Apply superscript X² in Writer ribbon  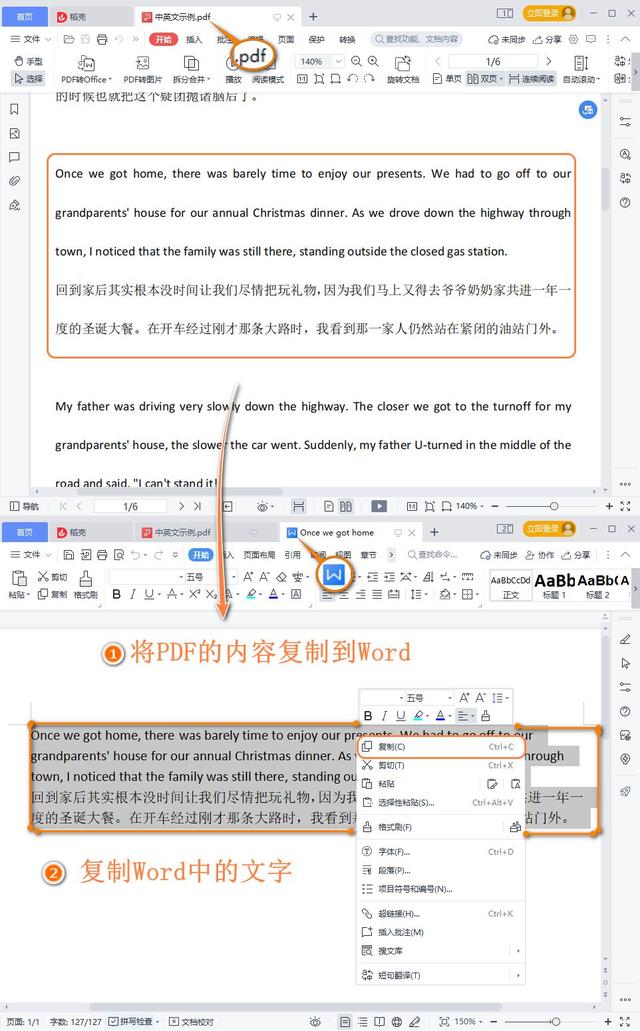tap(195, 594)
